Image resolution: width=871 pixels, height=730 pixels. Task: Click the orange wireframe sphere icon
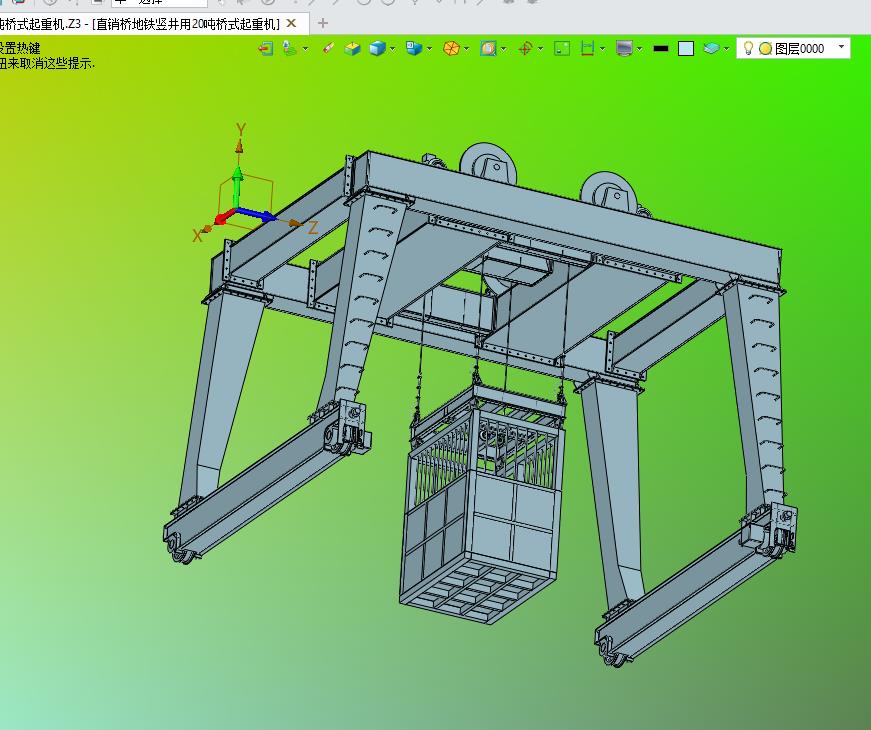coord(451,48)
